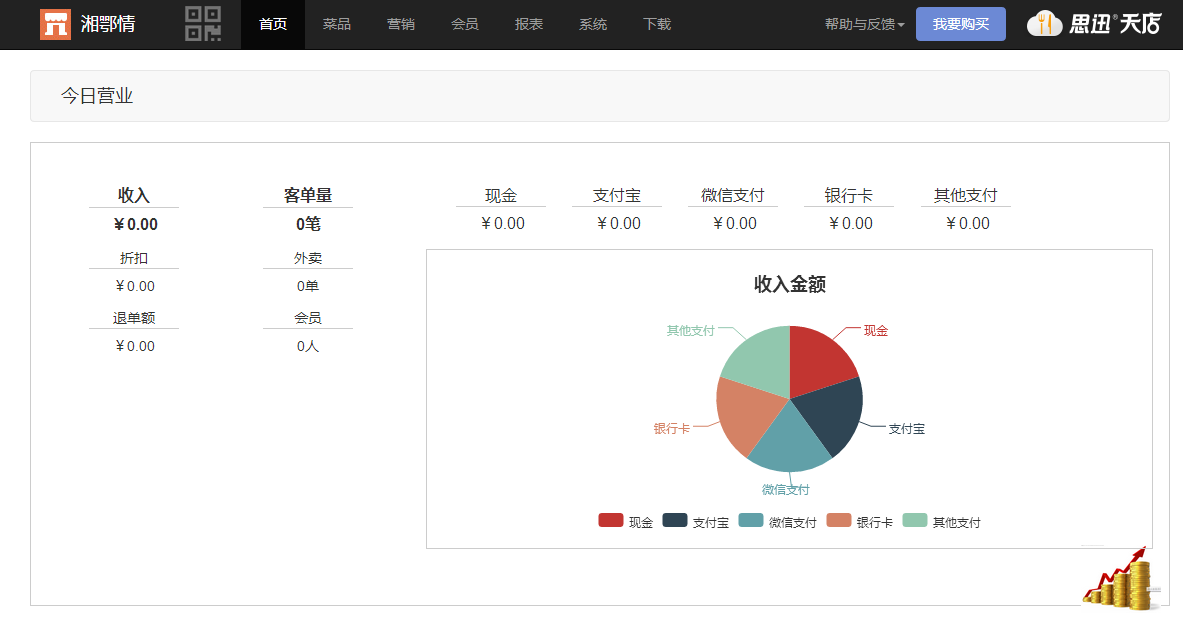
Task: Open the 营销 menu
Action: pos(401,24)
